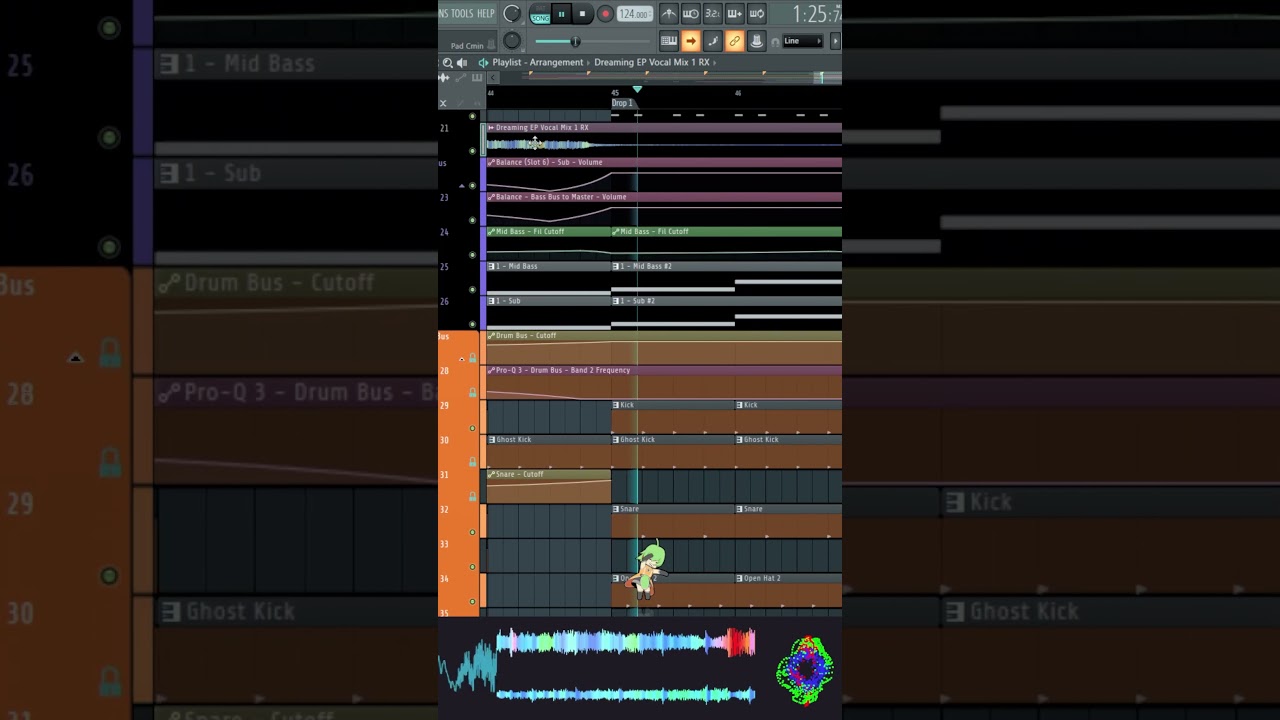Toggle the lock on track 28

tap(473, 392)
